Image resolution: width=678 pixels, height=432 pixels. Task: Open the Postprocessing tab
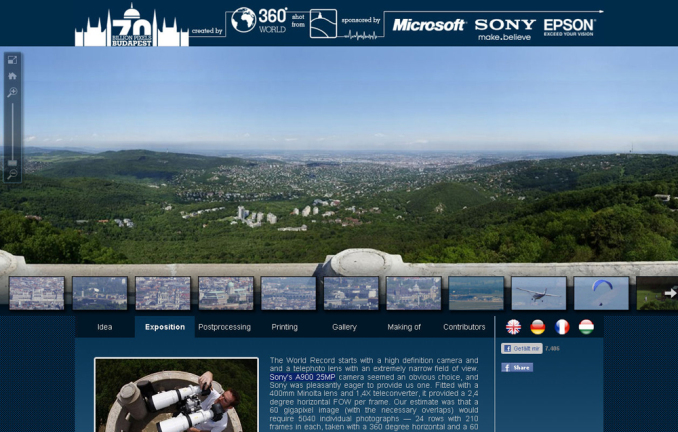coord(224,327)
